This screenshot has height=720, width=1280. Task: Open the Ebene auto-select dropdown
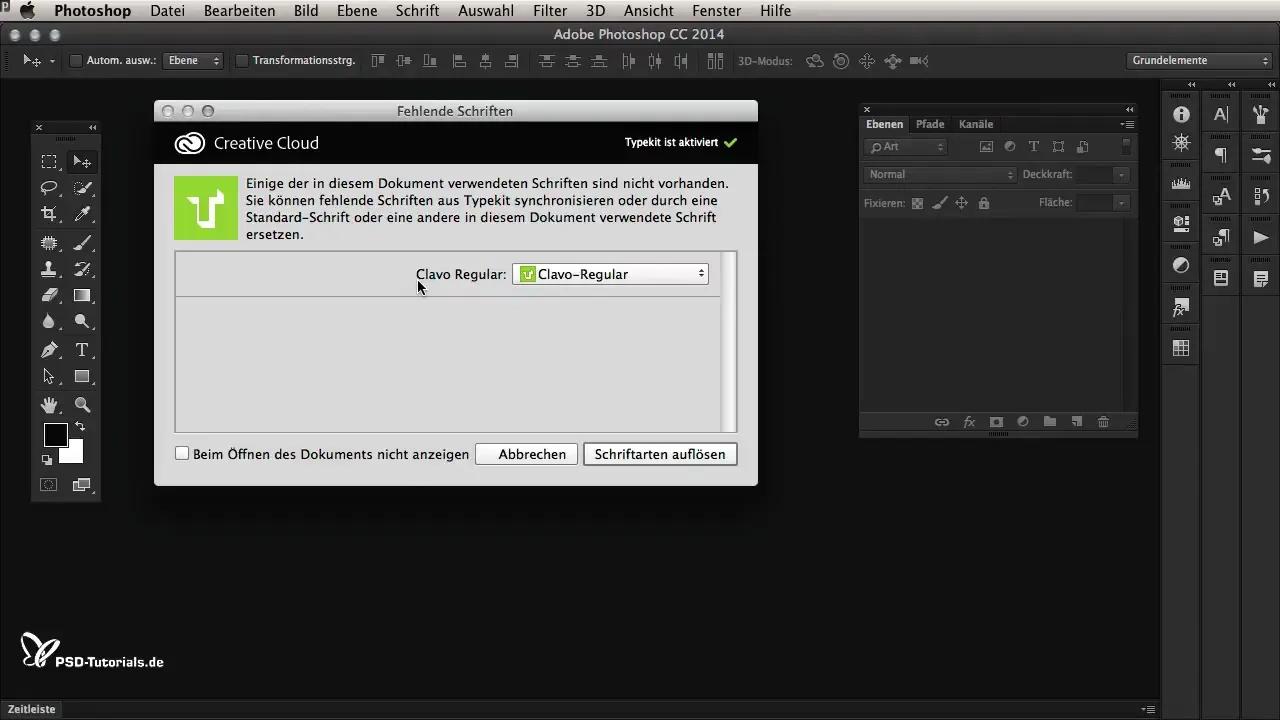click(194, 61)
